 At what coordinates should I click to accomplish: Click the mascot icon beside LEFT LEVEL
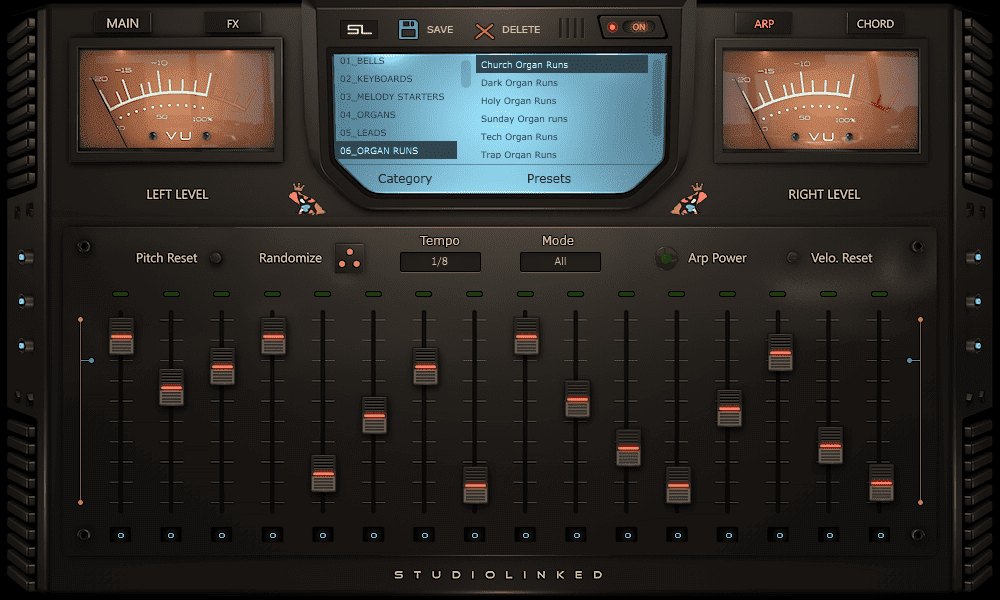(306, 199)
